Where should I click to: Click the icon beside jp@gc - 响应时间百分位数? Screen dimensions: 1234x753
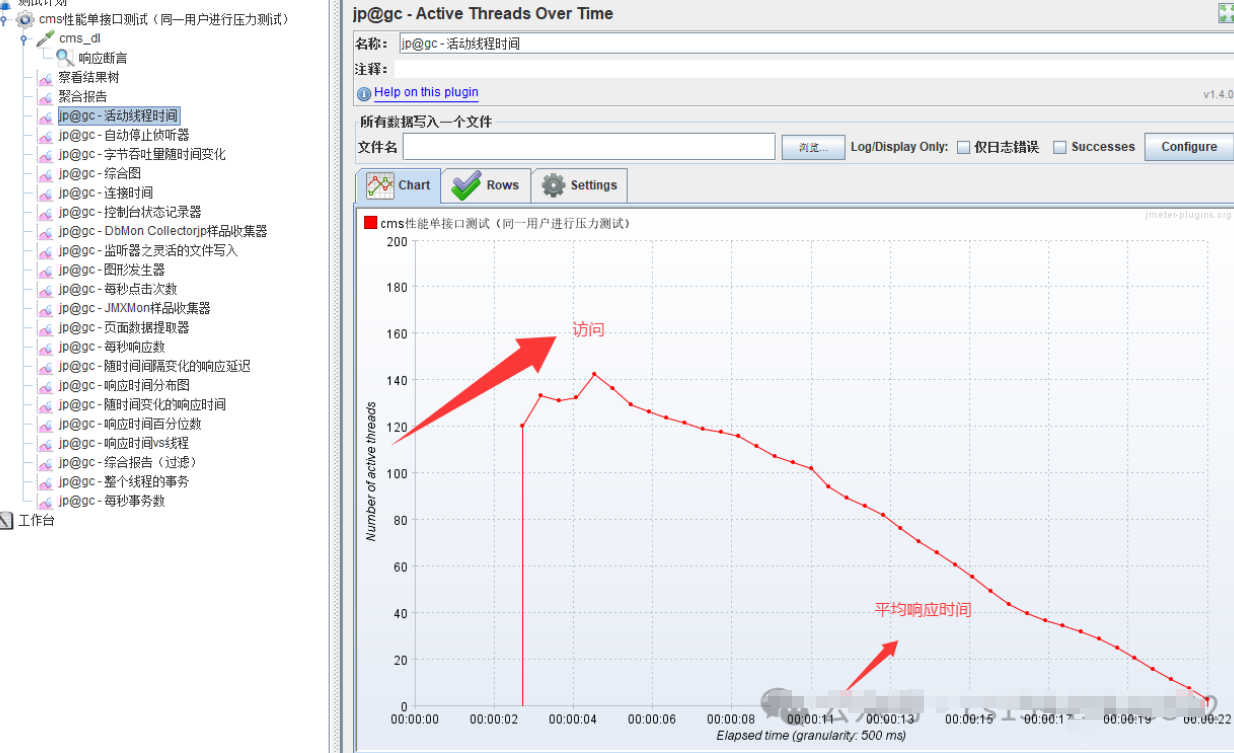45,424
